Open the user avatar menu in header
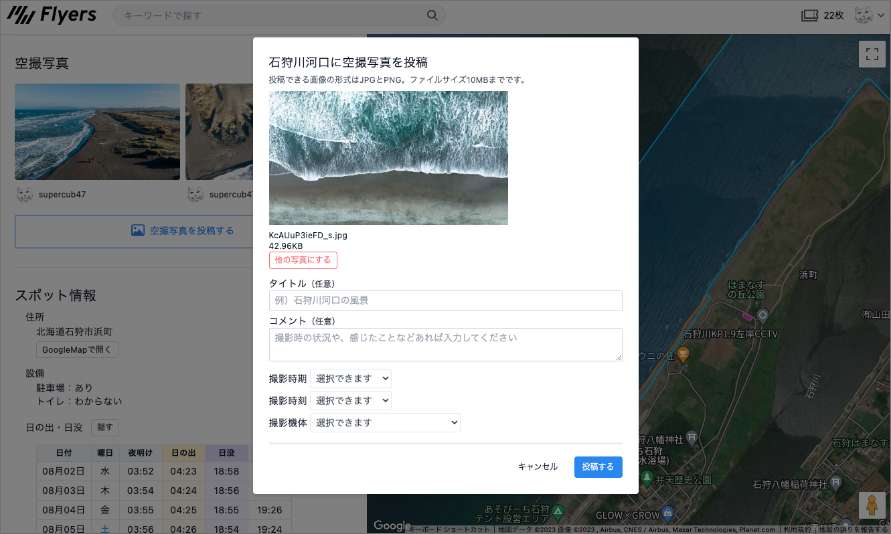This screenshot has height=534, width=891. (864, 15)
